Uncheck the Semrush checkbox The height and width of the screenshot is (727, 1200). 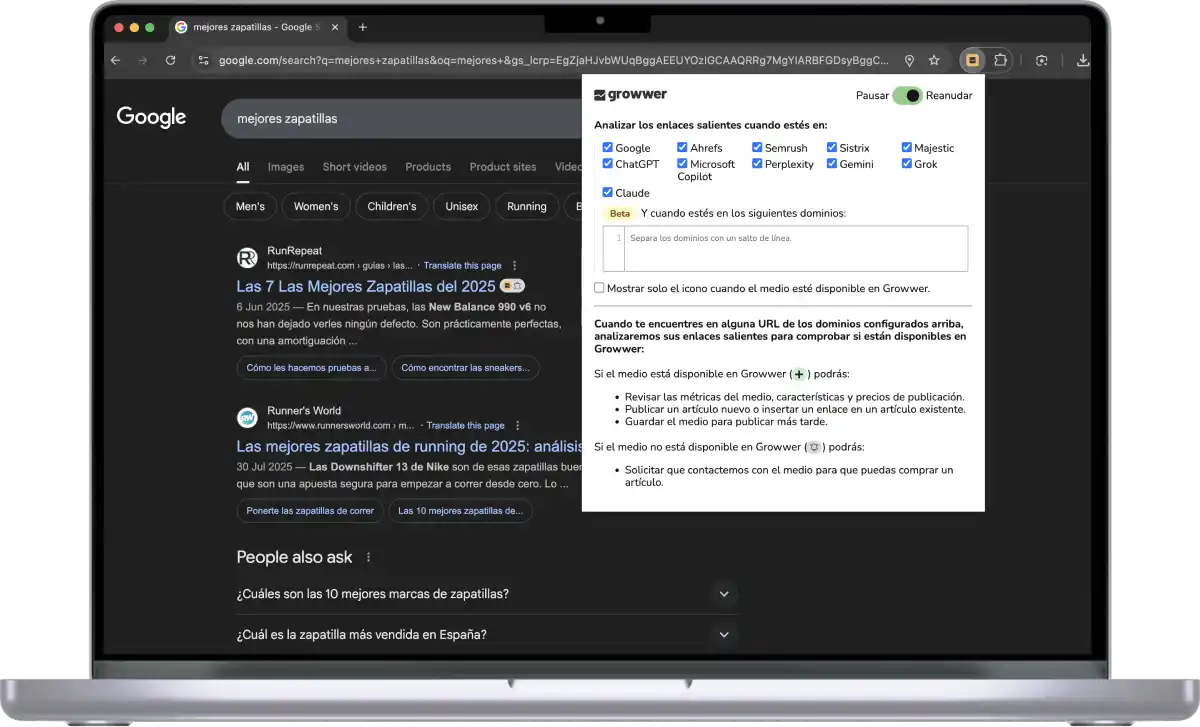(x=757, y=147)
